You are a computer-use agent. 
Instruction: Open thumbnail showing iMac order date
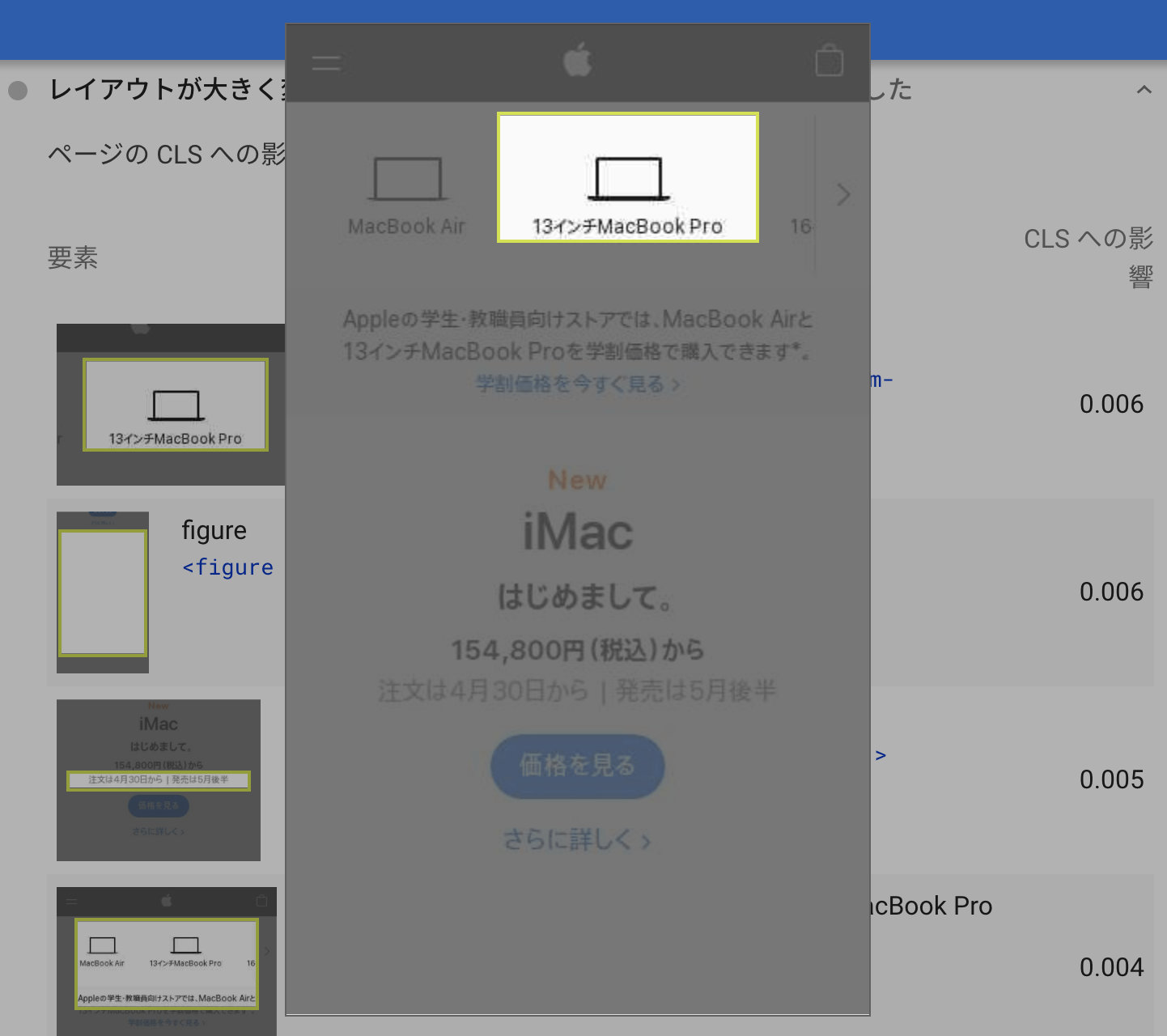pos(159,780)
